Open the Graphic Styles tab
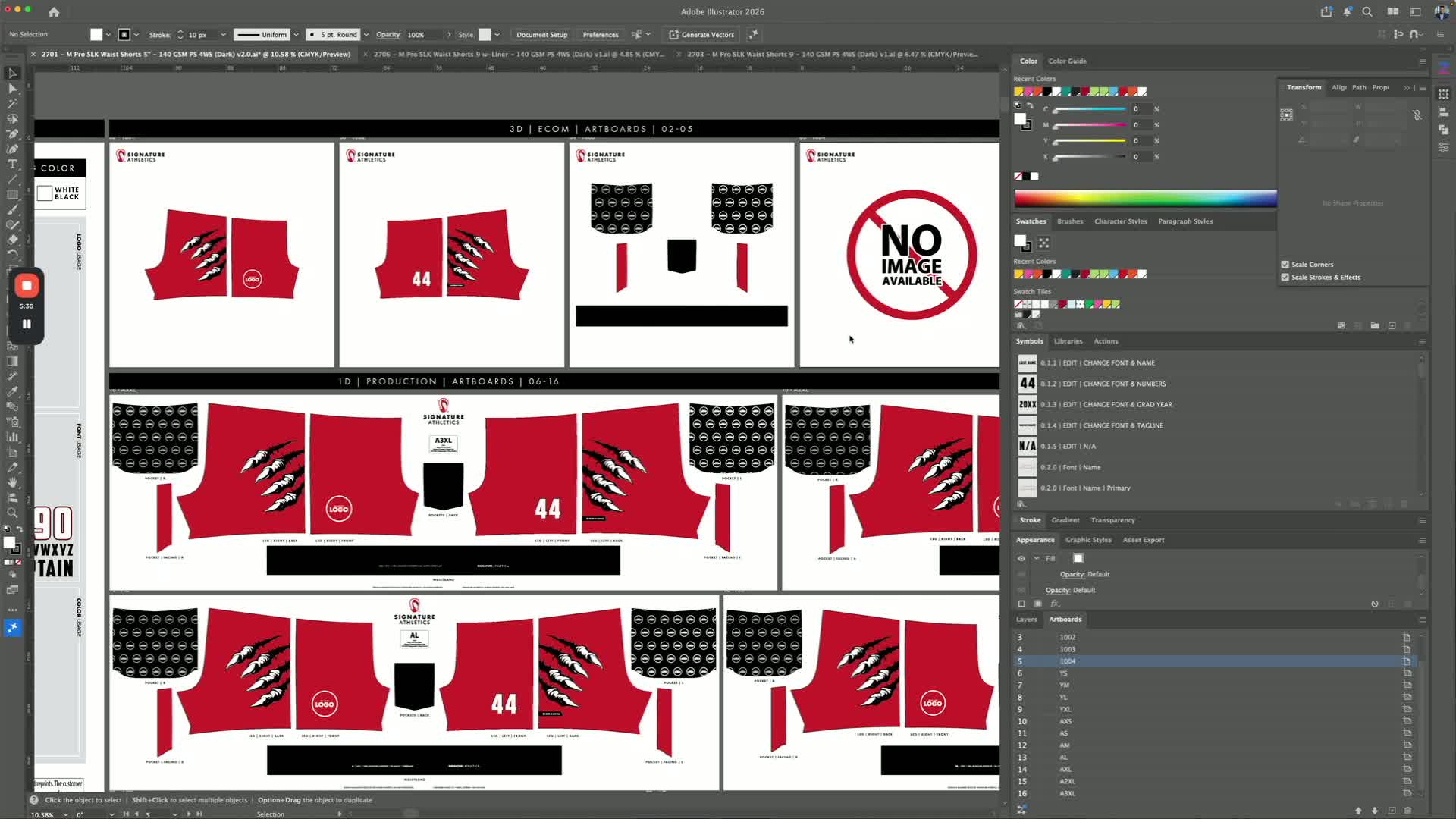 1088,540
